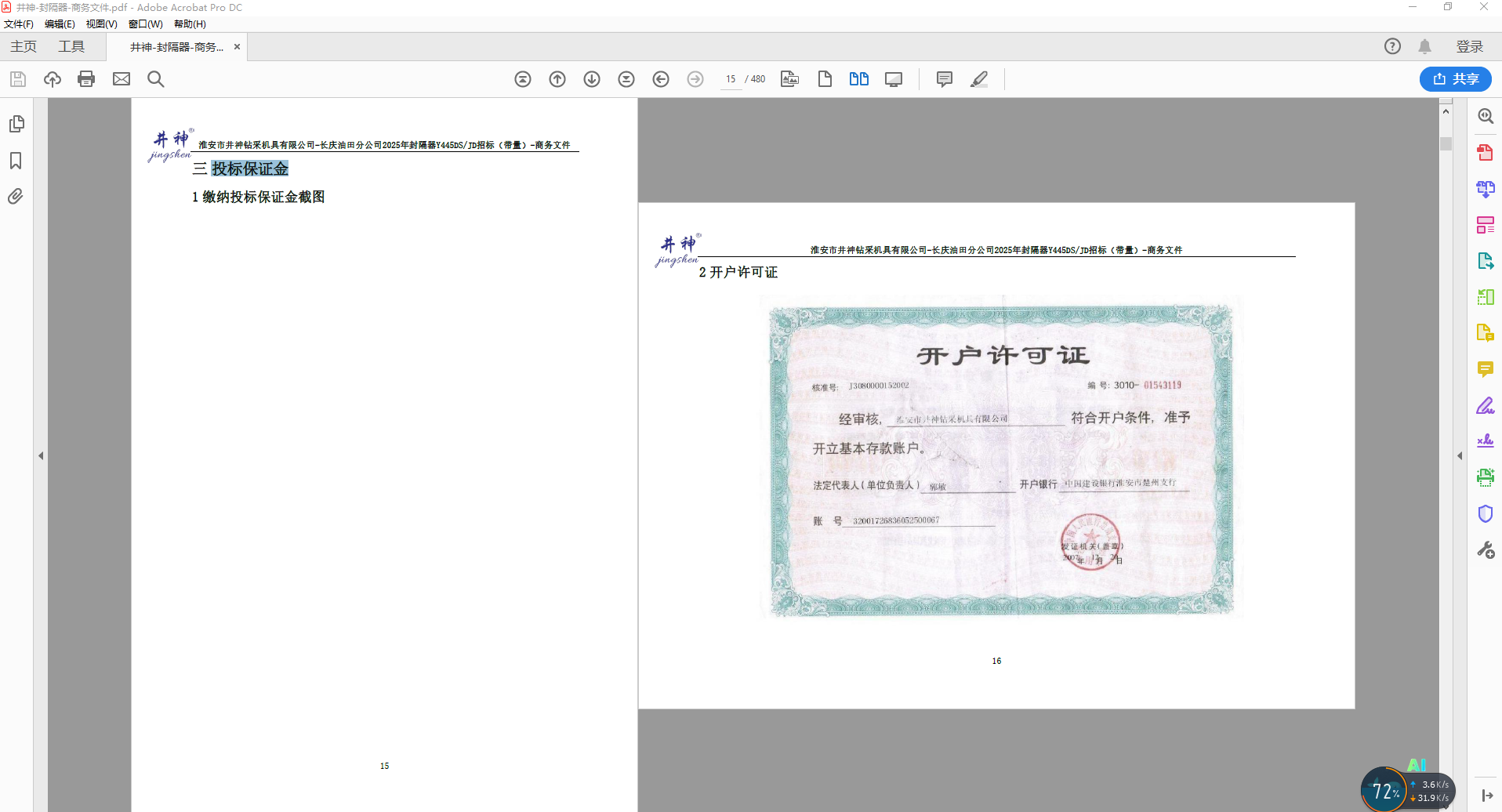Collapse the left navigation pane arrow

pos(41,455)
